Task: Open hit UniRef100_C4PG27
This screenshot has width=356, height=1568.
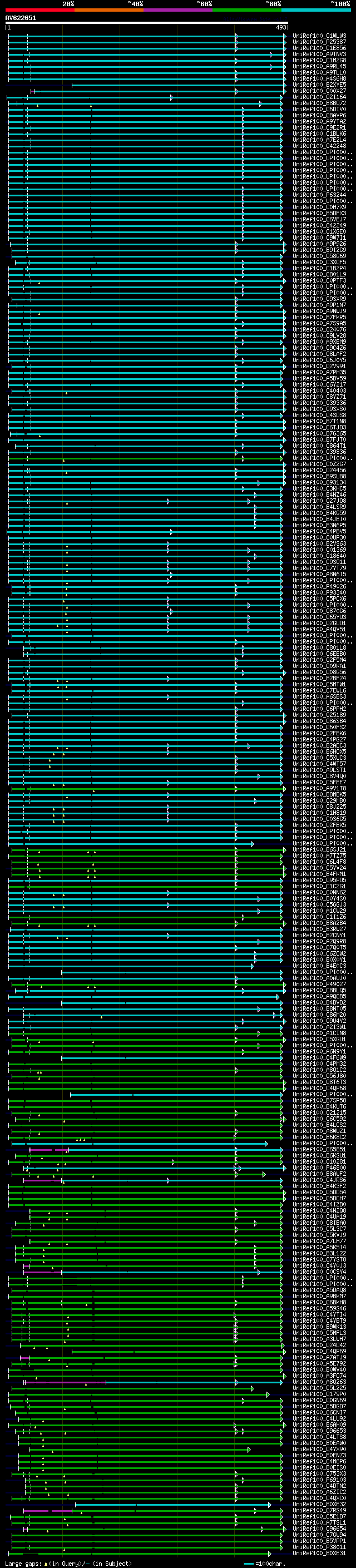Action: [319, 739]
